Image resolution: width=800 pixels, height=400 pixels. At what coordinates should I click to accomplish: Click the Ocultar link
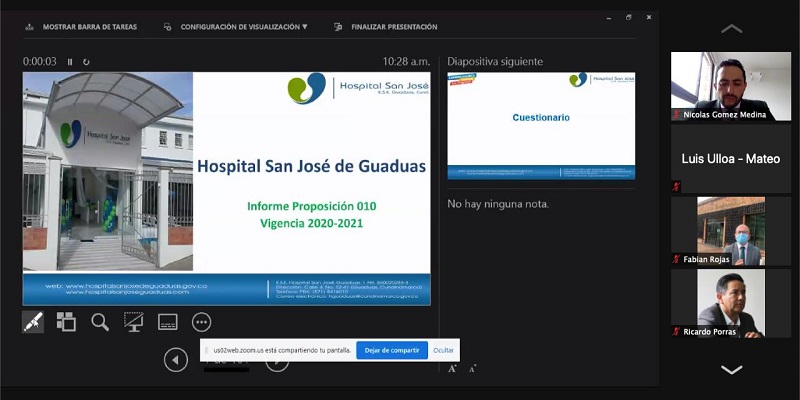point(443,351)
